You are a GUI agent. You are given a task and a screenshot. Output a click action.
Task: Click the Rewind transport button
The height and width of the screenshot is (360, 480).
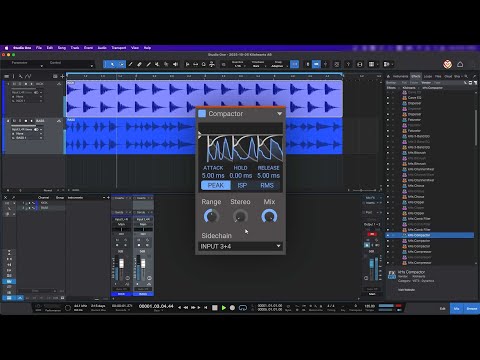tap(186, 308)
